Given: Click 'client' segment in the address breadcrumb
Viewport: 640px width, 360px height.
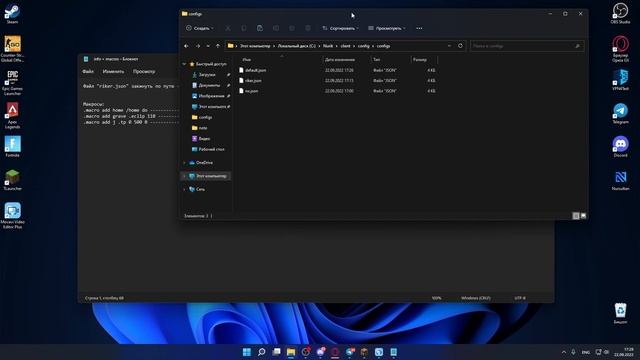Looking at the screenshot, I should pos(345,46).
